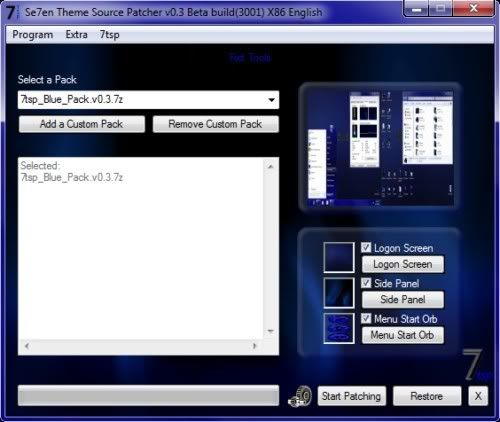Open the 7tsp menu
Viewport: 500px width, 422px height.
[x=110, y=35]
